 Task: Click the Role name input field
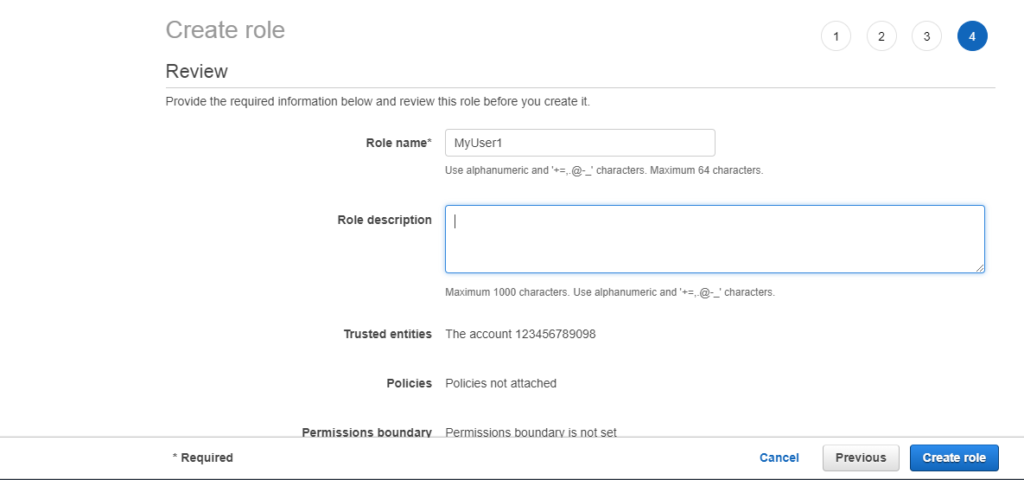(580, 142)
